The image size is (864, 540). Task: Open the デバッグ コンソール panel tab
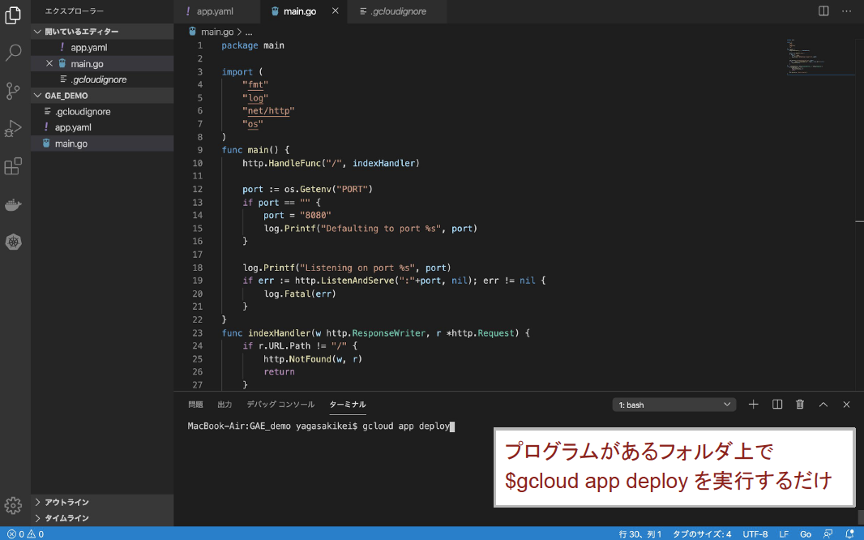280,404
